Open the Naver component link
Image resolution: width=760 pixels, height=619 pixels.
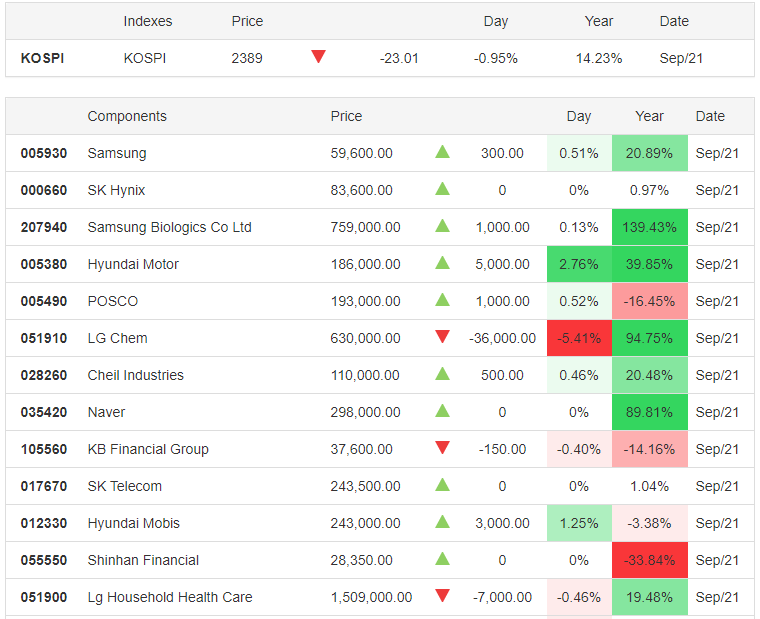(x=106, y=412)
